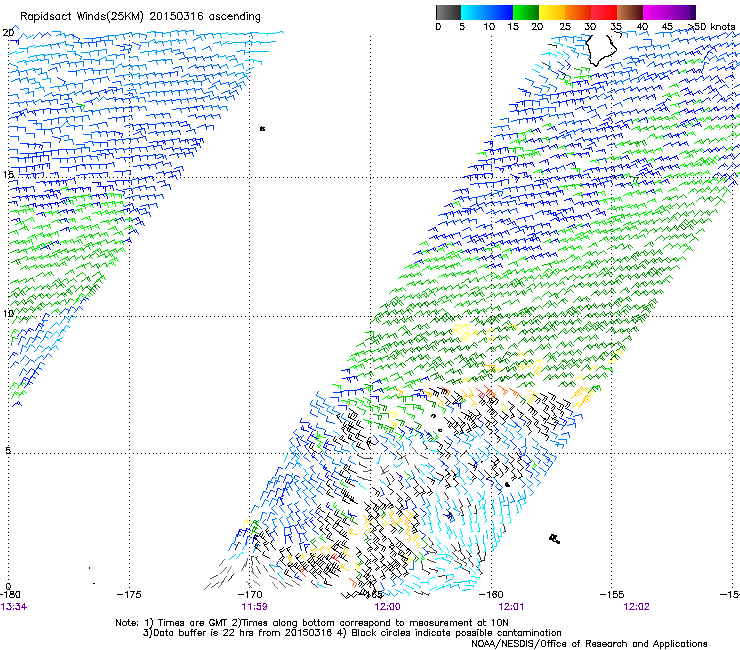The width and height of the screenshot is (740, 650).
Task: Click the purple time stamp '12:01'
Action: click(512, 607)
